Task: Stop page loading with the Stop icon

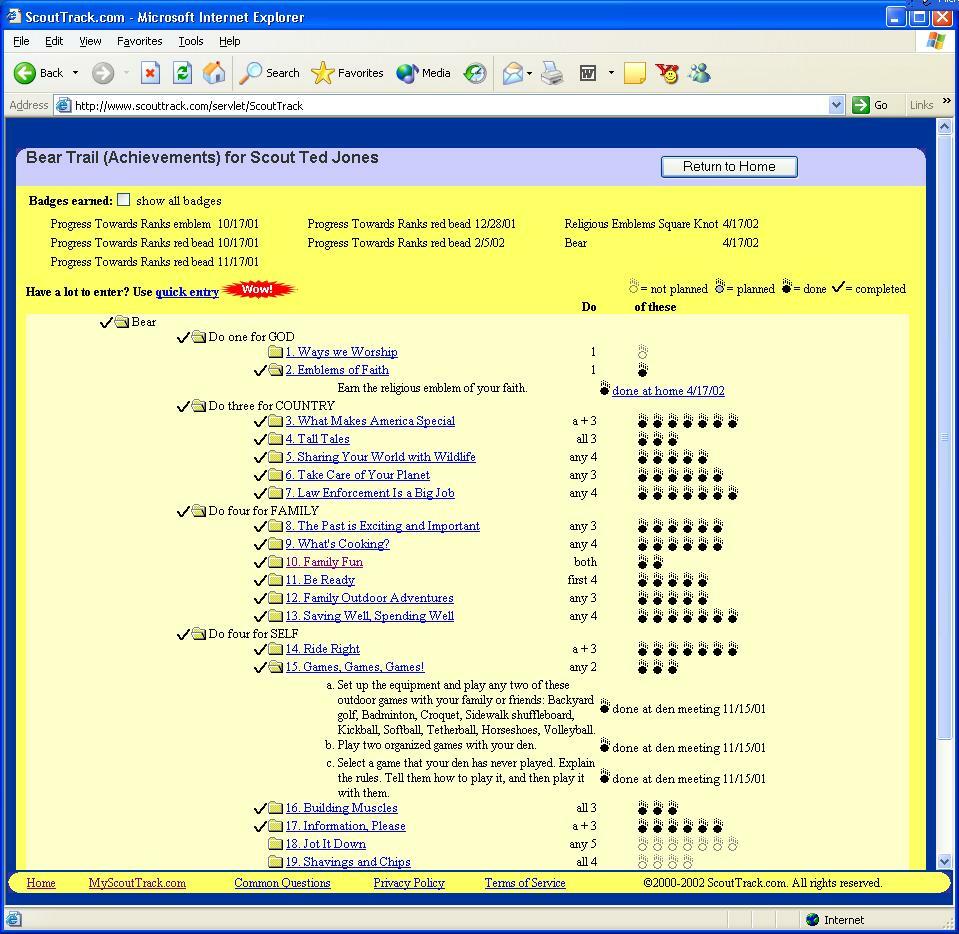Action: click(150, 73)
